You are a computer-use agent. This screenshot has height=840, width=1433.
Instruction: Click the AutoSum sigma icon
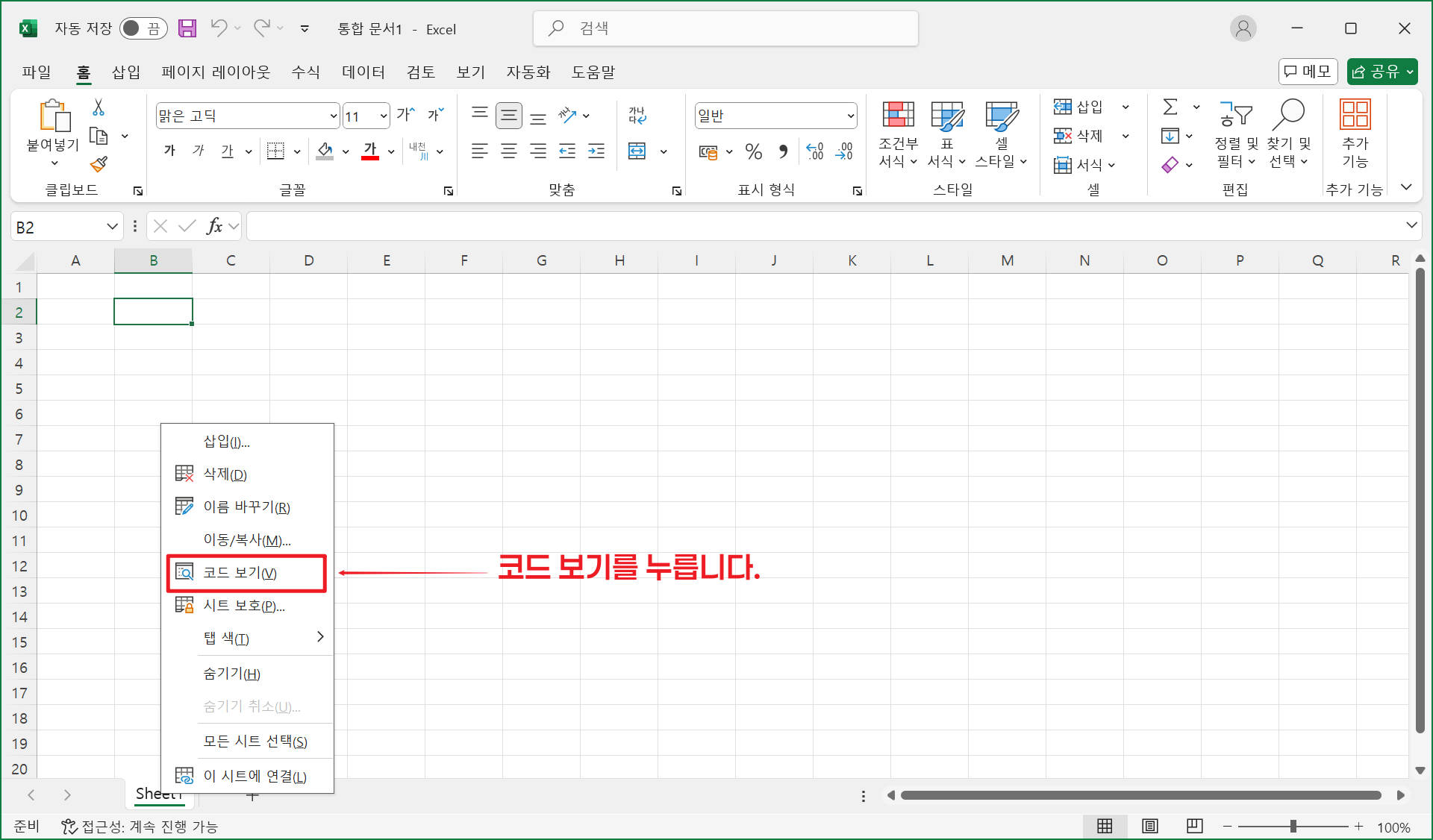tap(1170, 107)
